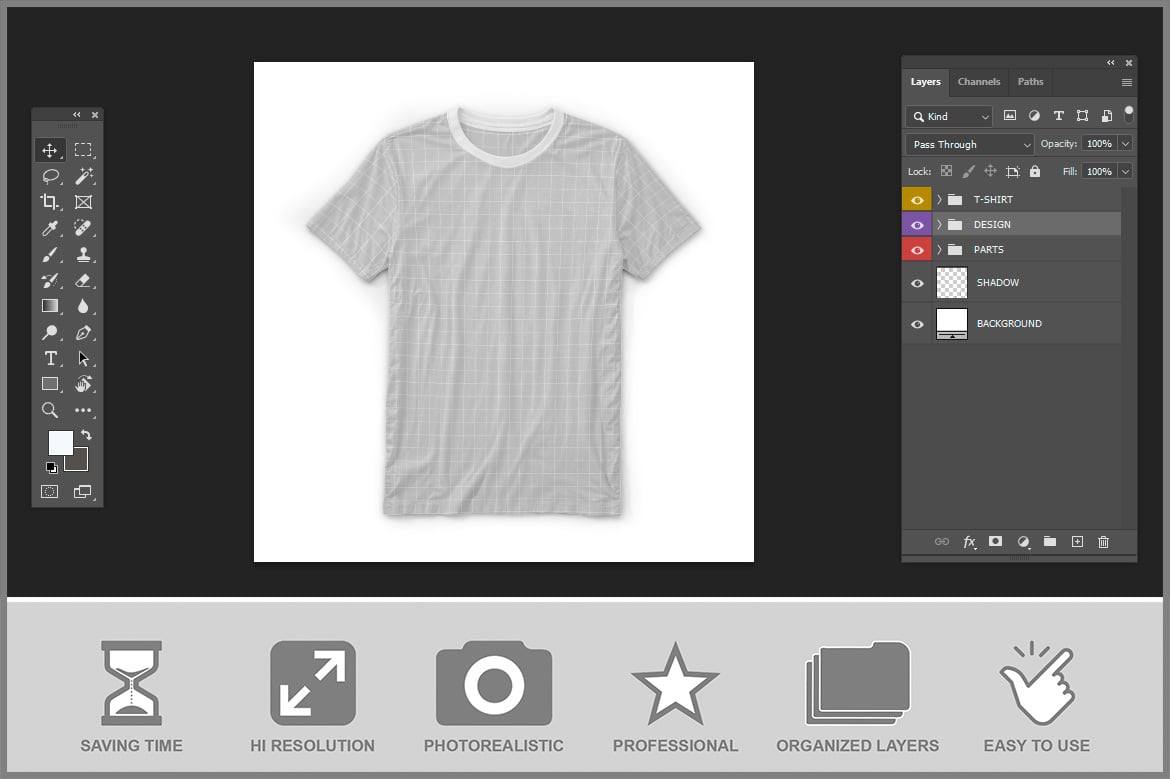The image size is (1170, 779).
Task: Lock image pixels
Action: (x=969, y=171)
